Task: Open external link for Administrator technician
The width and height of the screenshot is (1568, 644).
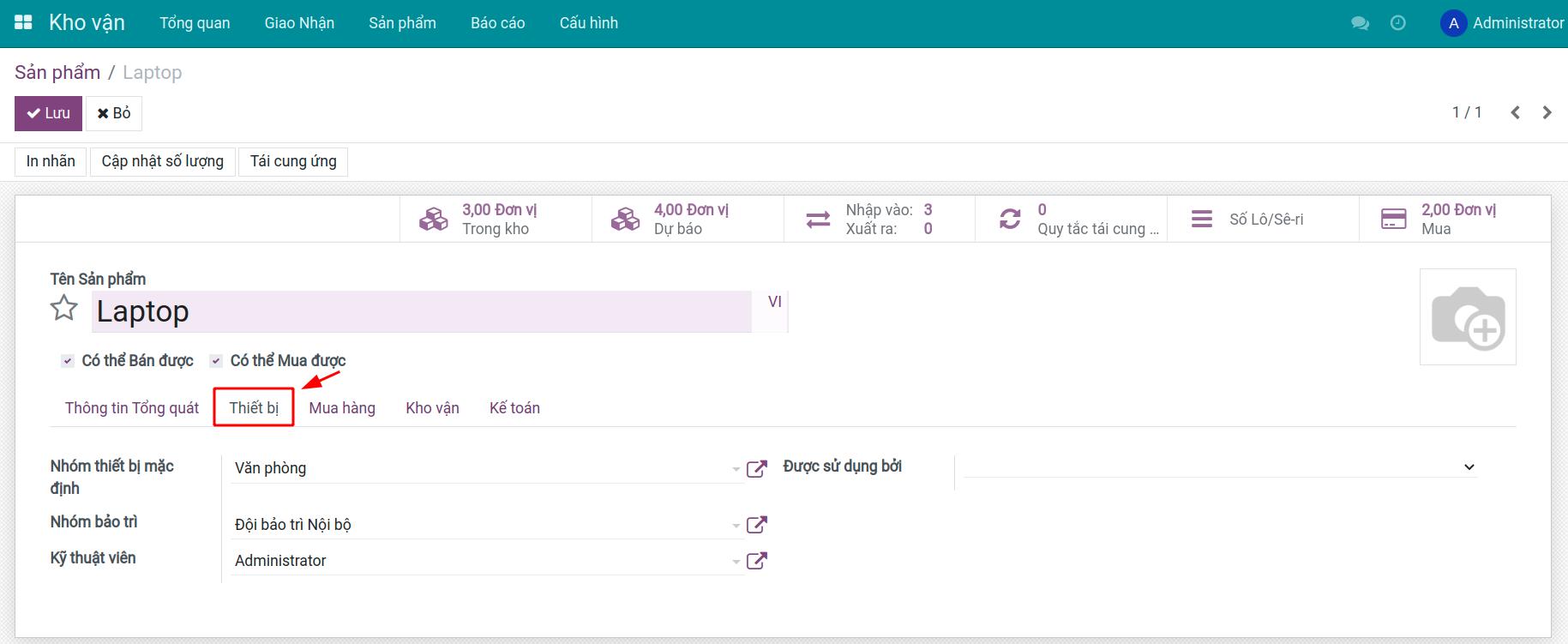Action: [756, 561]
